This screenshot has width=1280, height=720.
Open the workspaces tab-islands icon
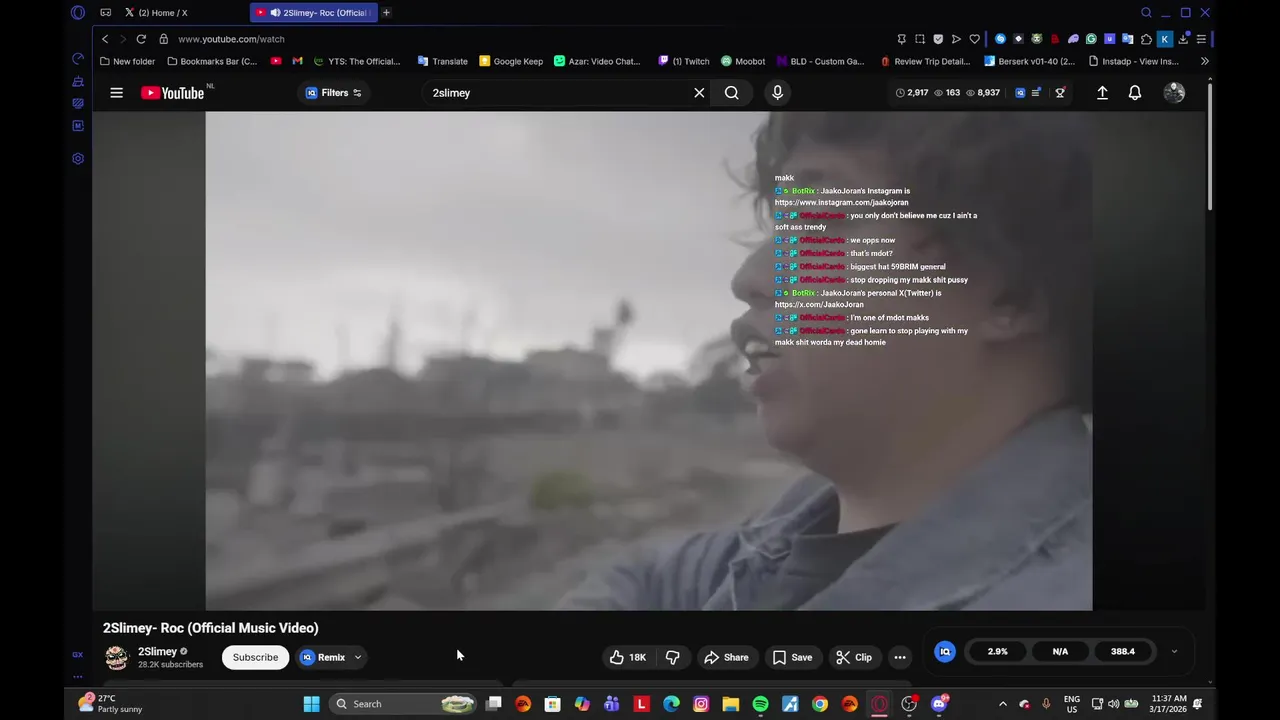click(x=105, y=12)
